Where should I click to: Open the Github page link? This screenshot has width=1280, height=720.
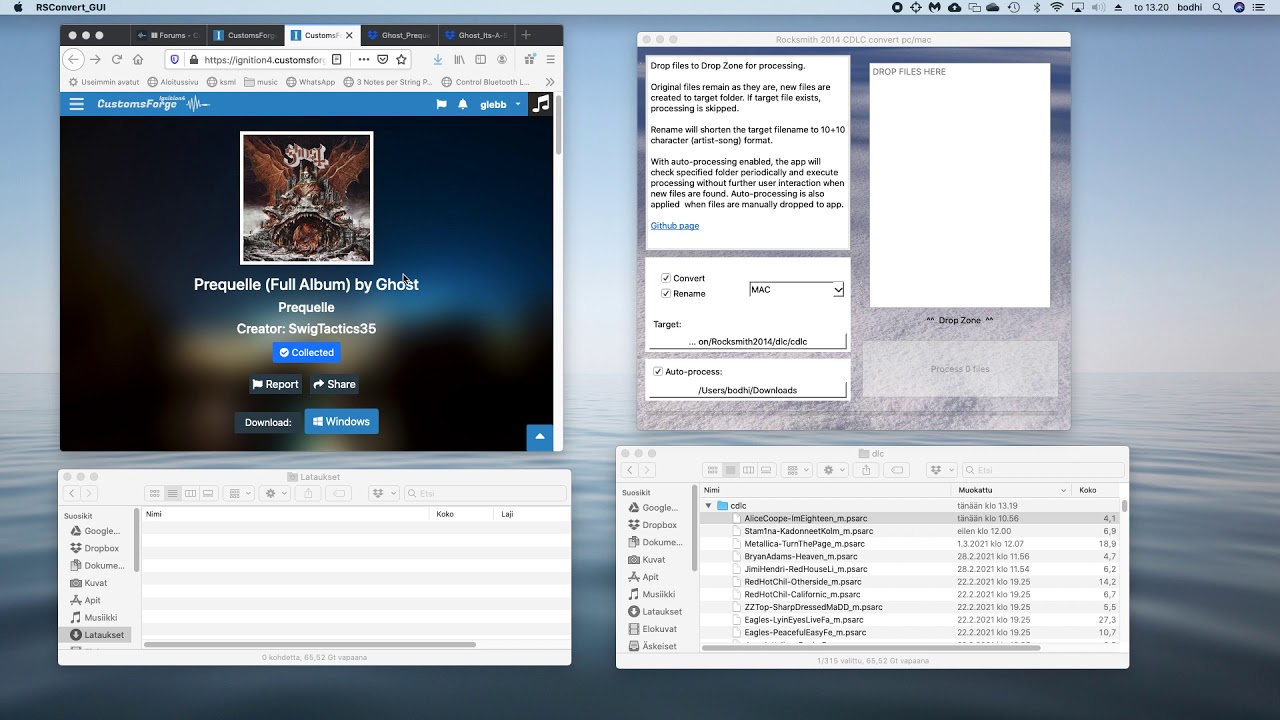(x=675, y=225)
